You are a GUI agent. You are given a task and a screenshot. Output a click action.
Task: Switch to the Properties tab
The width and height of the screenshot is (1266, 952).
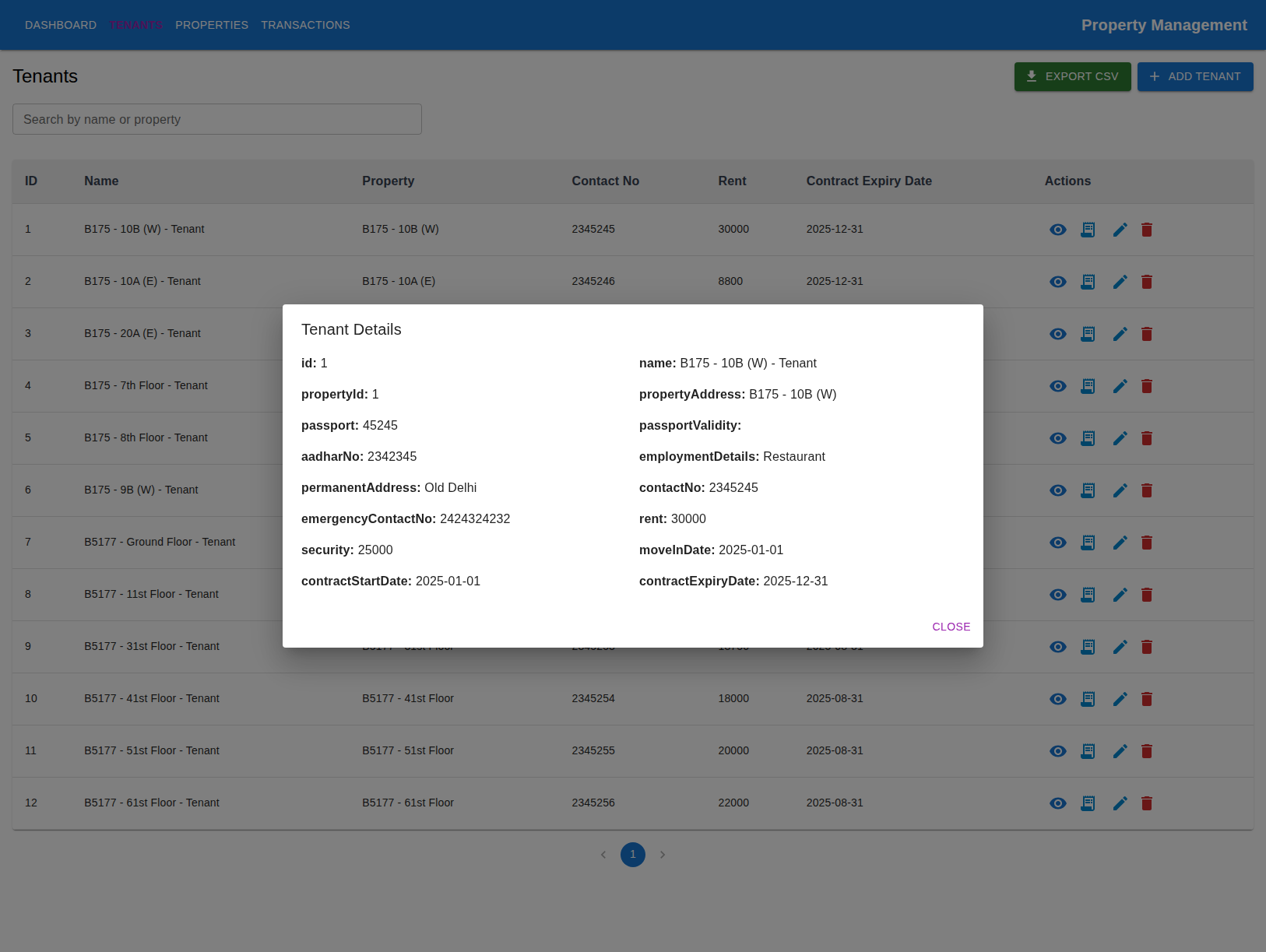click(212, 24)
